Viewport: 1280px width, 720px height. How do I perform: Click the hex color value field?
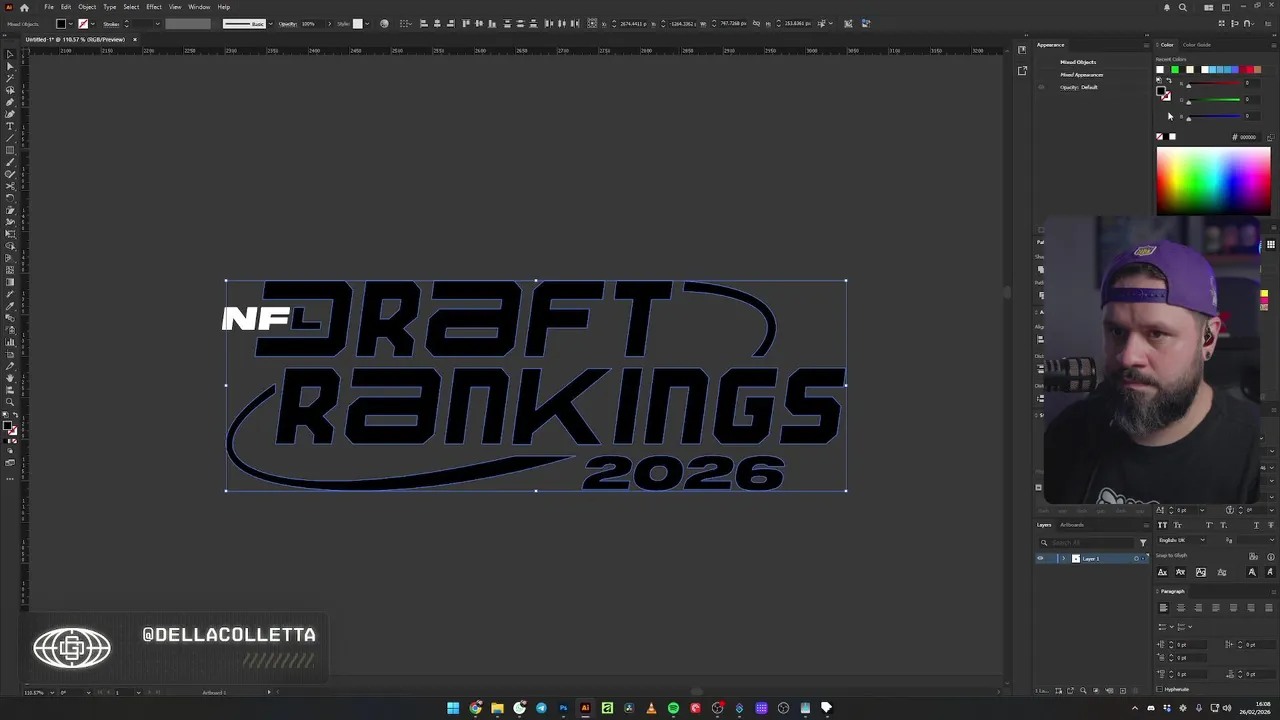[1248, 137]
